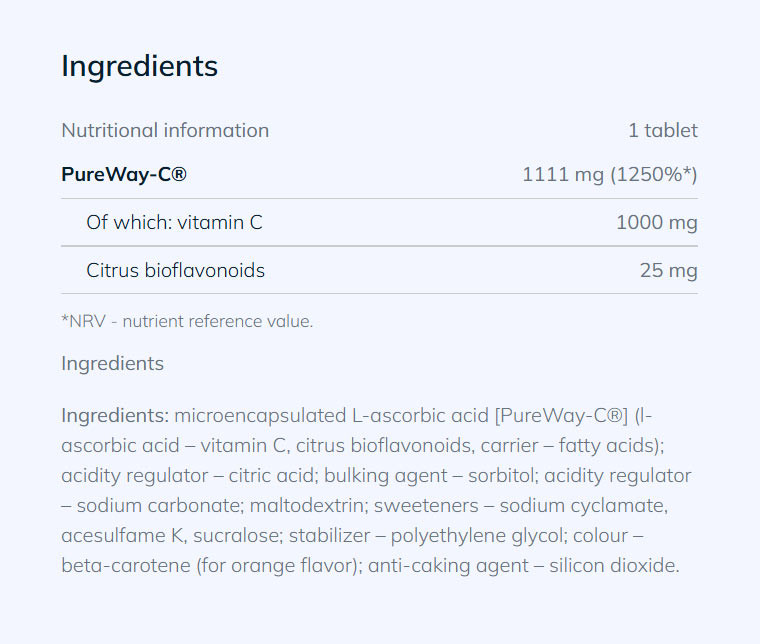Click the 1111 mg (1250%*) value

(x=609, y=175)
